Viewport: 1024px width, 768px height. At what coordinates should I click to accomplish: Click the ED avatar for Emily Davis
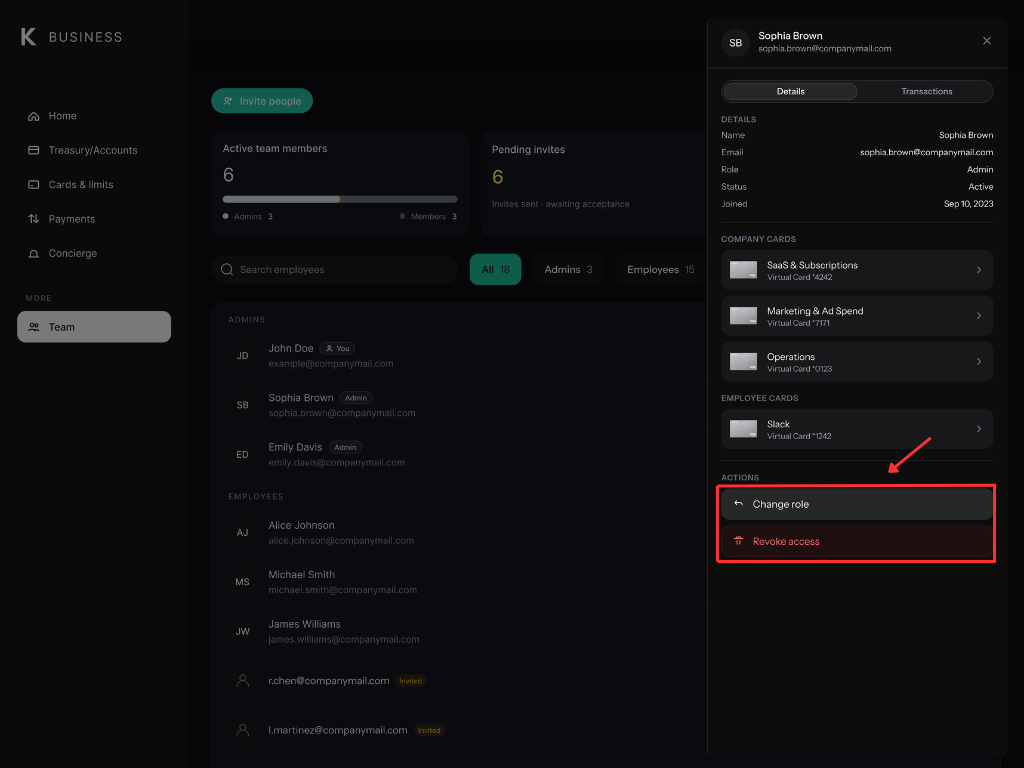[x=242, y=455]
